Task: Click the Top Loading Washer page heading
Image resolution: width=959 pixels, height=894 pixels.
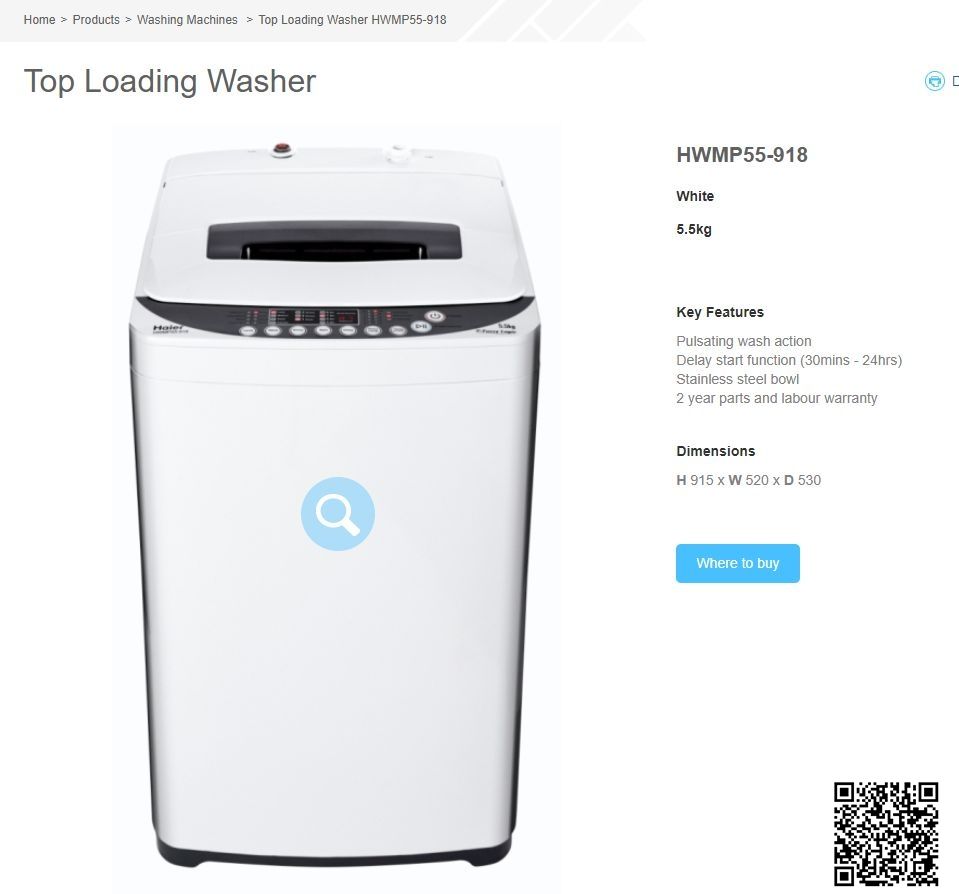Action: 170,81
